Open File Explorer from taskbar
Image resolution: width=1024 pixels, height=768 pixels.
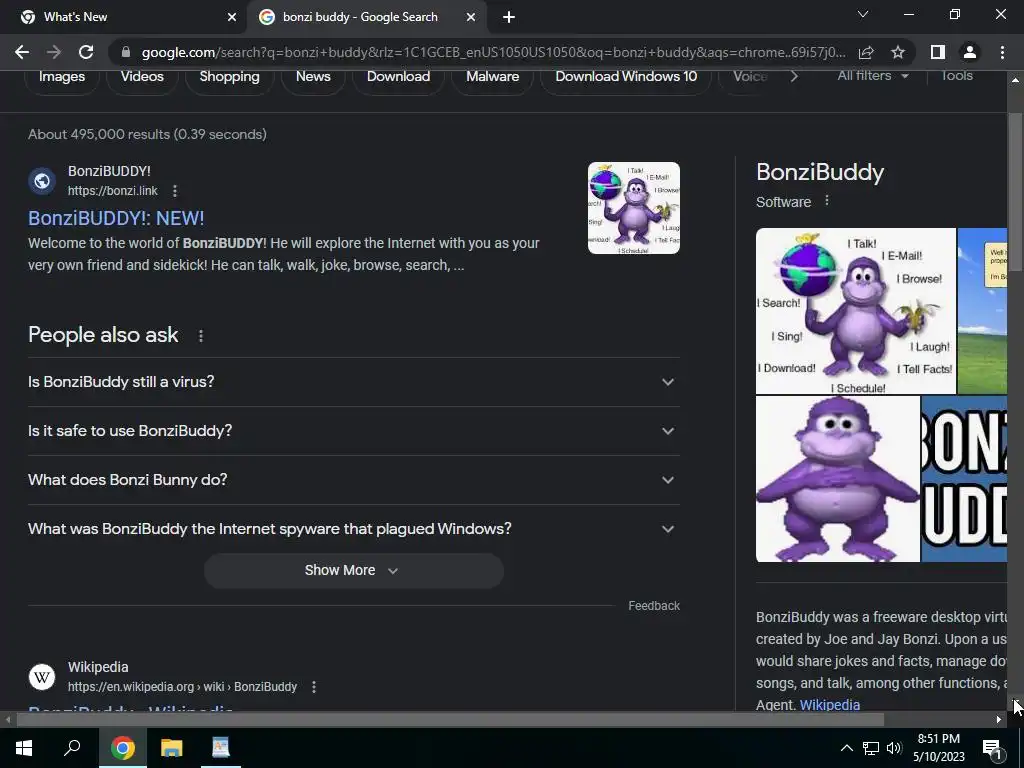click(x=172, y=748)
